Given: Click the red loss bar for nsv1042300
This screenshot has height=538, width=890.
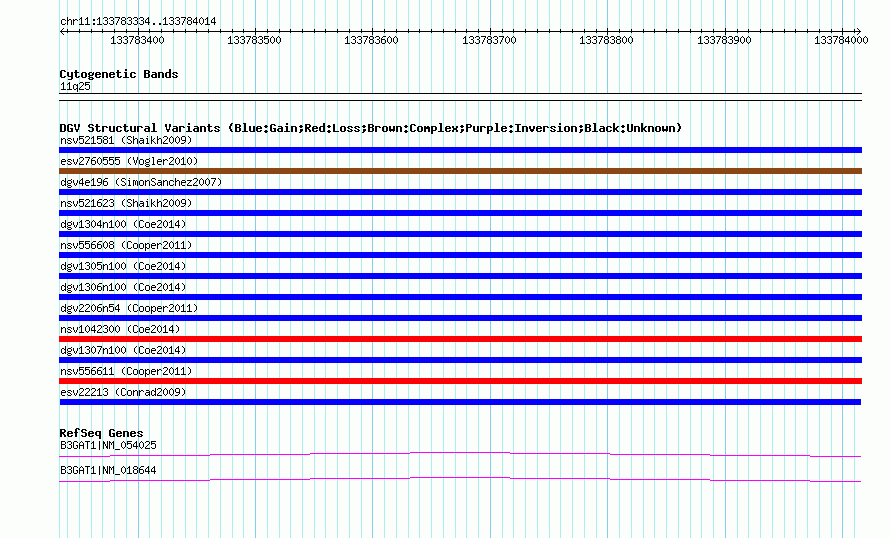Looking at the screenshot, I should point(460,339).
